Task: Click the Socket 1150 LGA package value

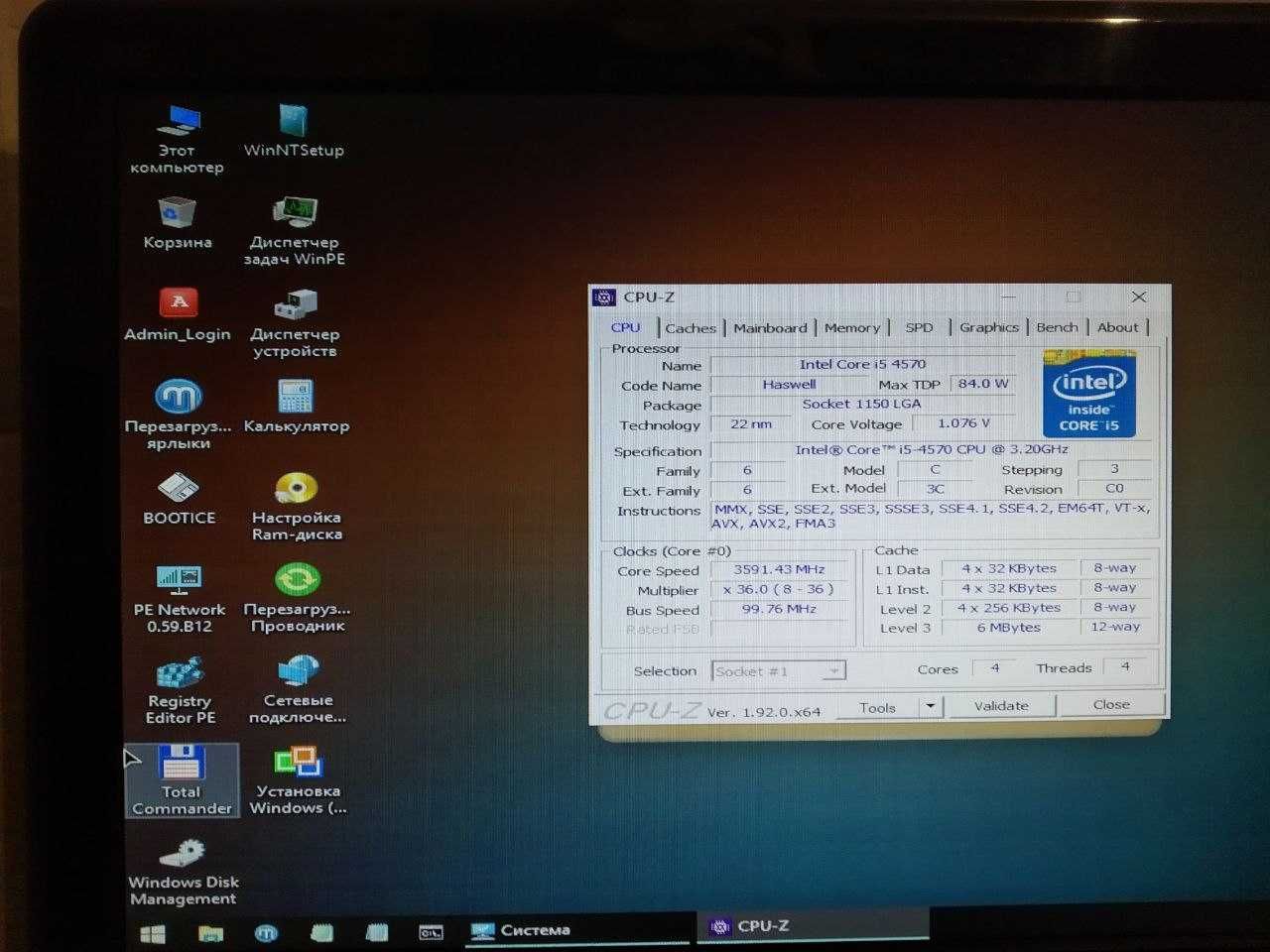Action: [x=862, y=405]
